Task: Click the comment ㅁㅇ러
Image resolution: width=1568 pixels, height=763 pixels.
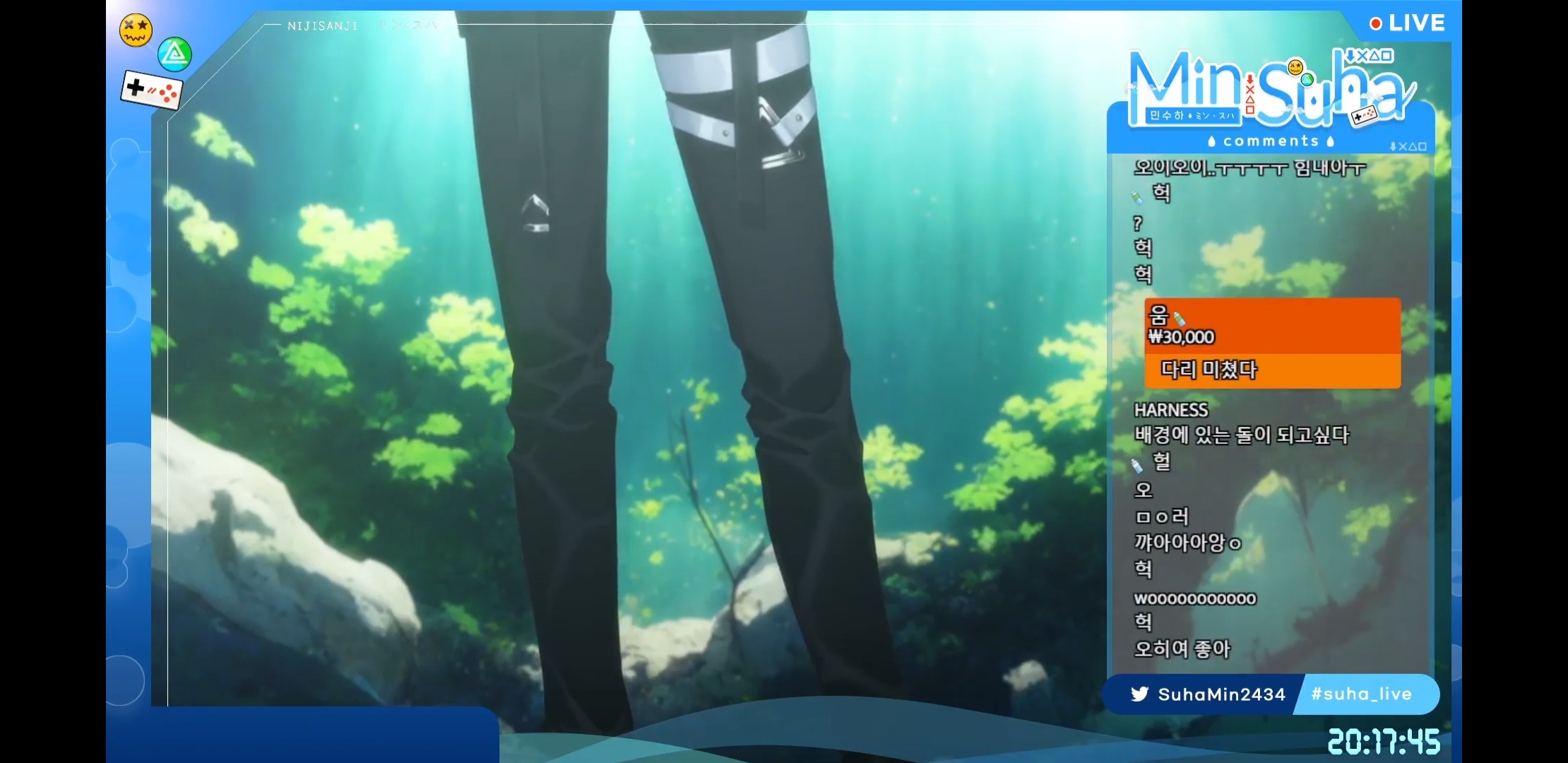Action: pos(1161,516)
